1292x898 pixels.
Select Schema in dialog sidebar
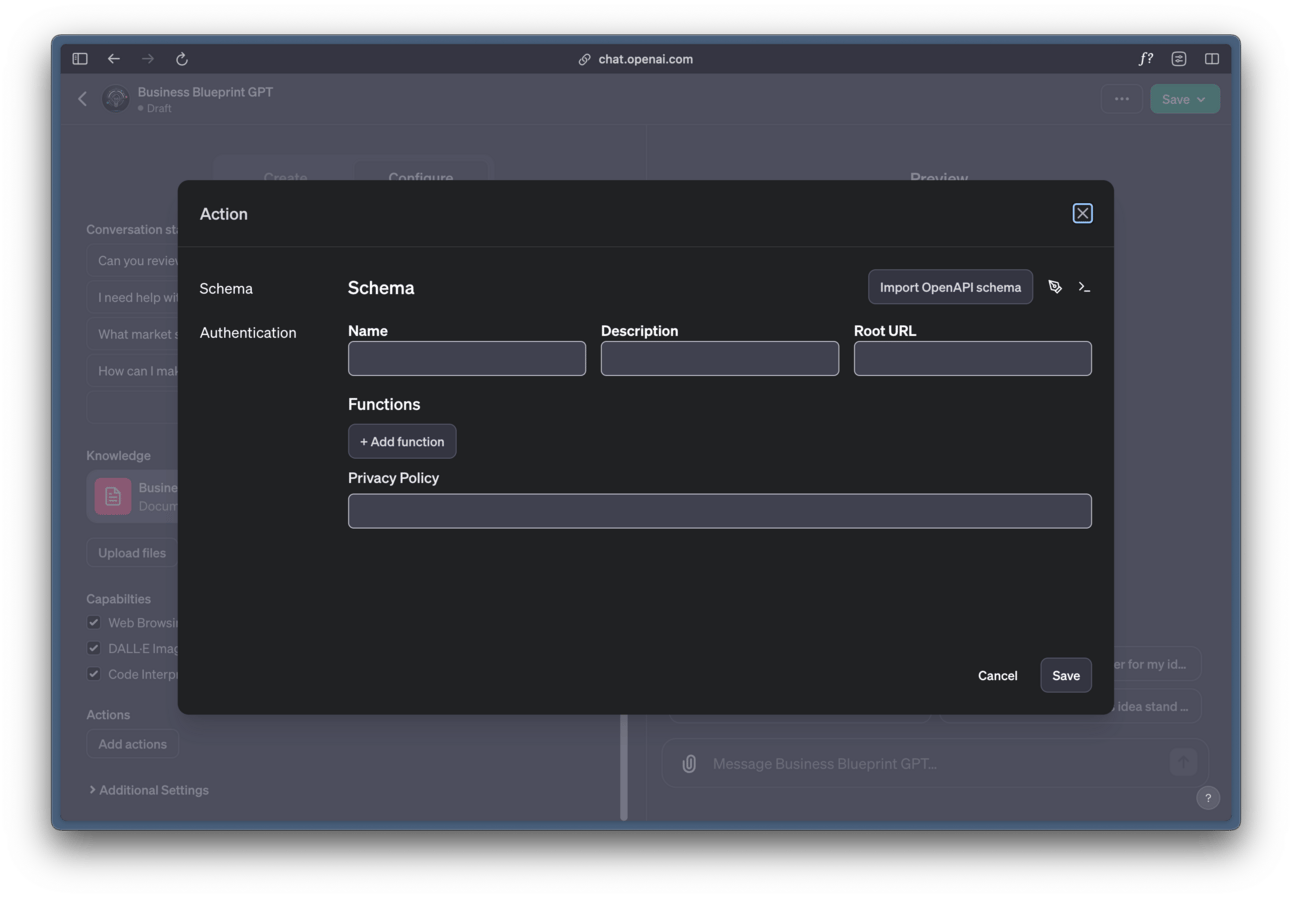click(226, 288)
